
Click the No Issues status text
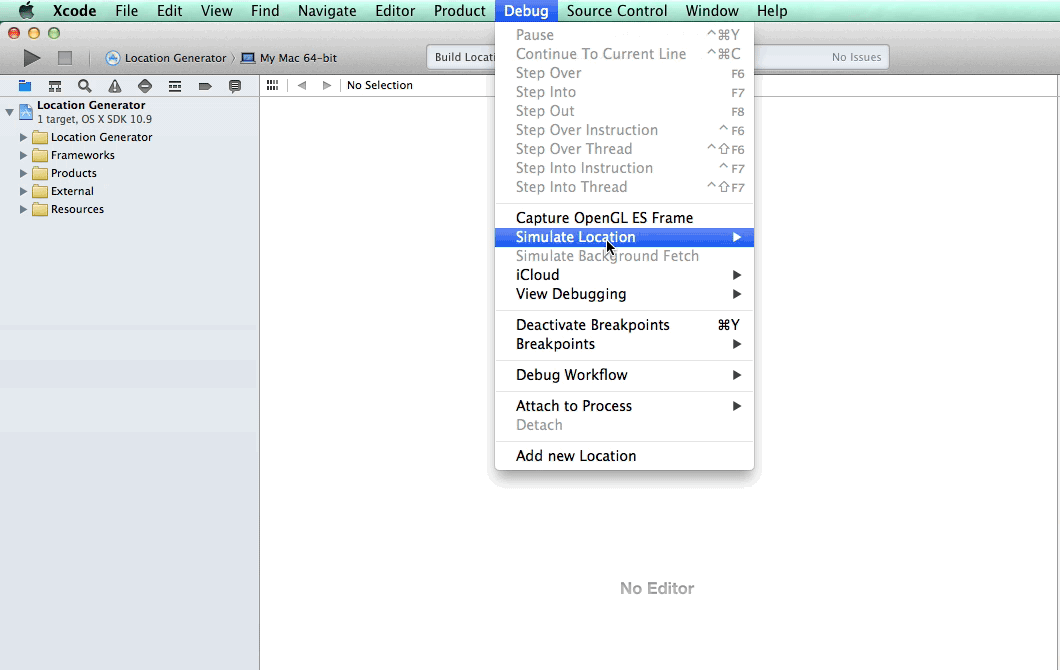[856, 57]
